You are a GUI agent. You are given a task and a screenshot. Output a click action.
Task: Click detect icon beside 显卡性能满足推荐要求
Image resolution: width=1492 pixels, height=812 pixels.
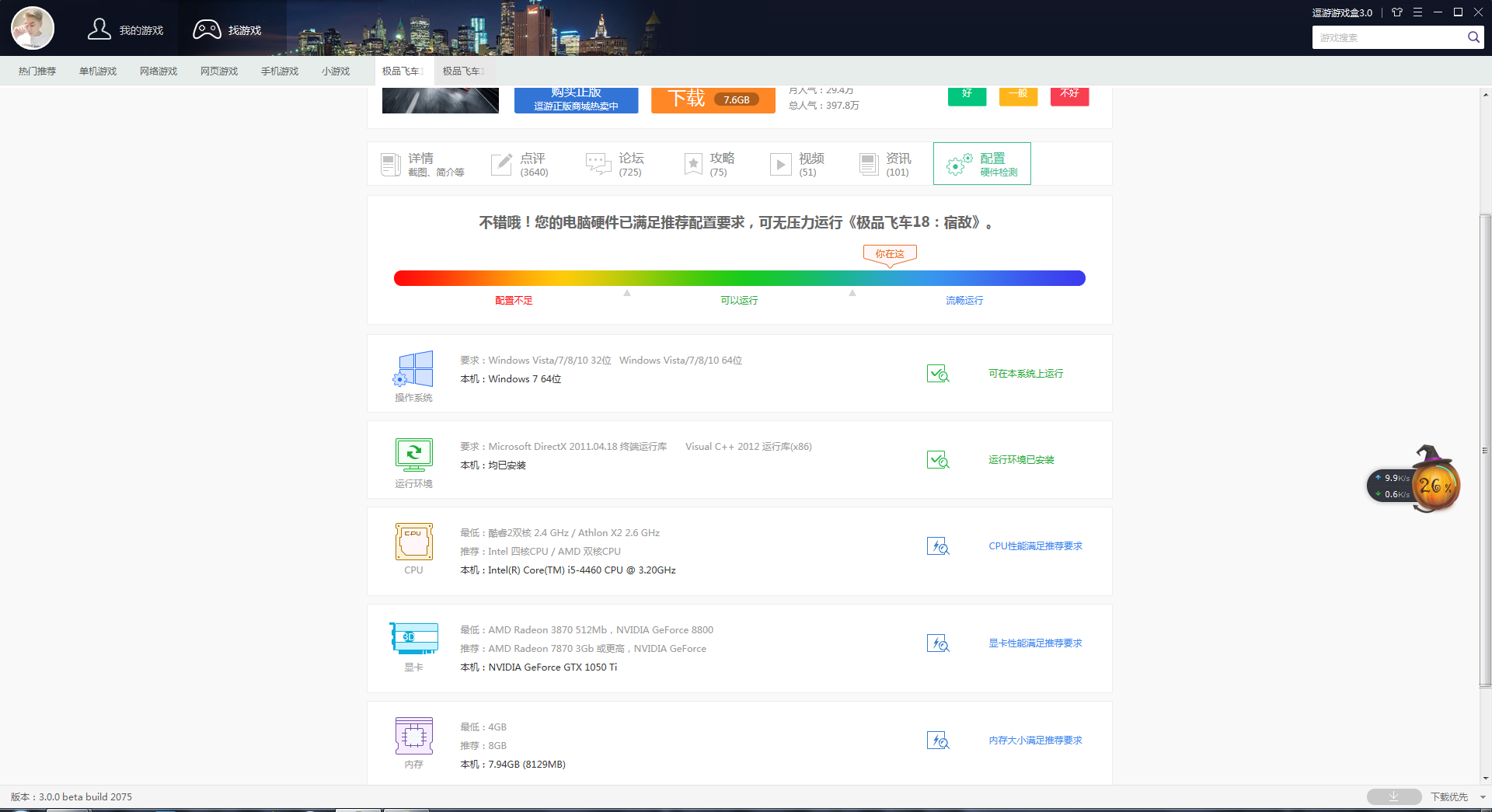(x=938, y=643)
